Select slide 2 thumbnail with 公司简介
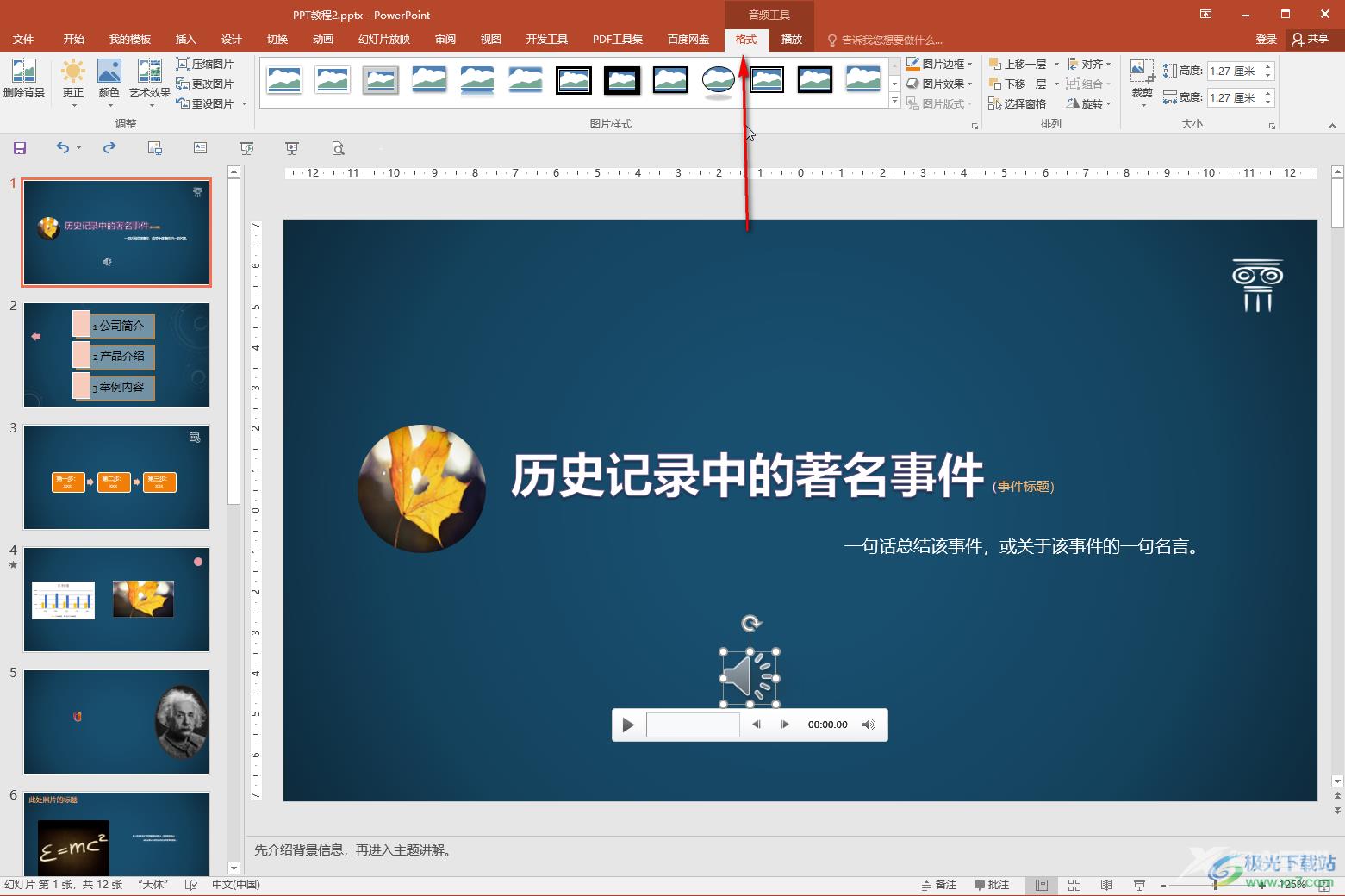The width and height of the screenshot is (1345, 896). (116, 355)
